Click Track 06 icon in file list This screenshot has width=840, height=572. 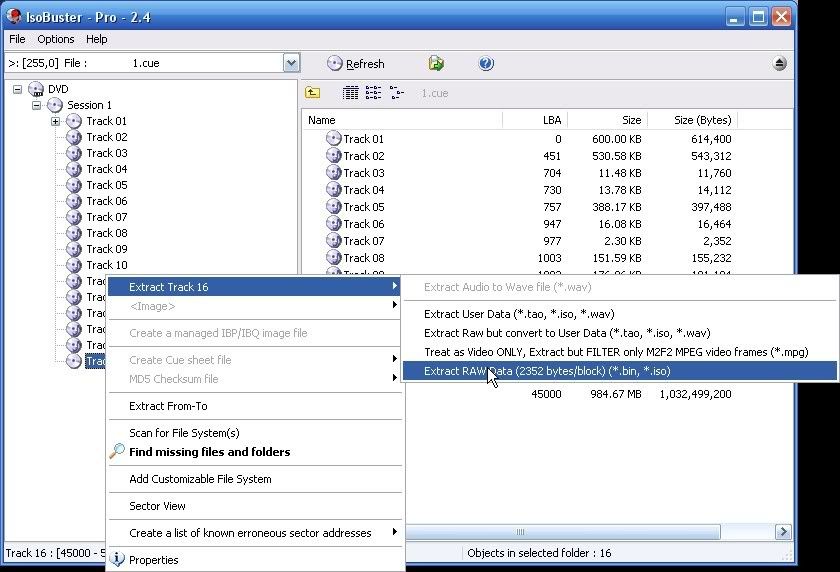pos(333,223)
